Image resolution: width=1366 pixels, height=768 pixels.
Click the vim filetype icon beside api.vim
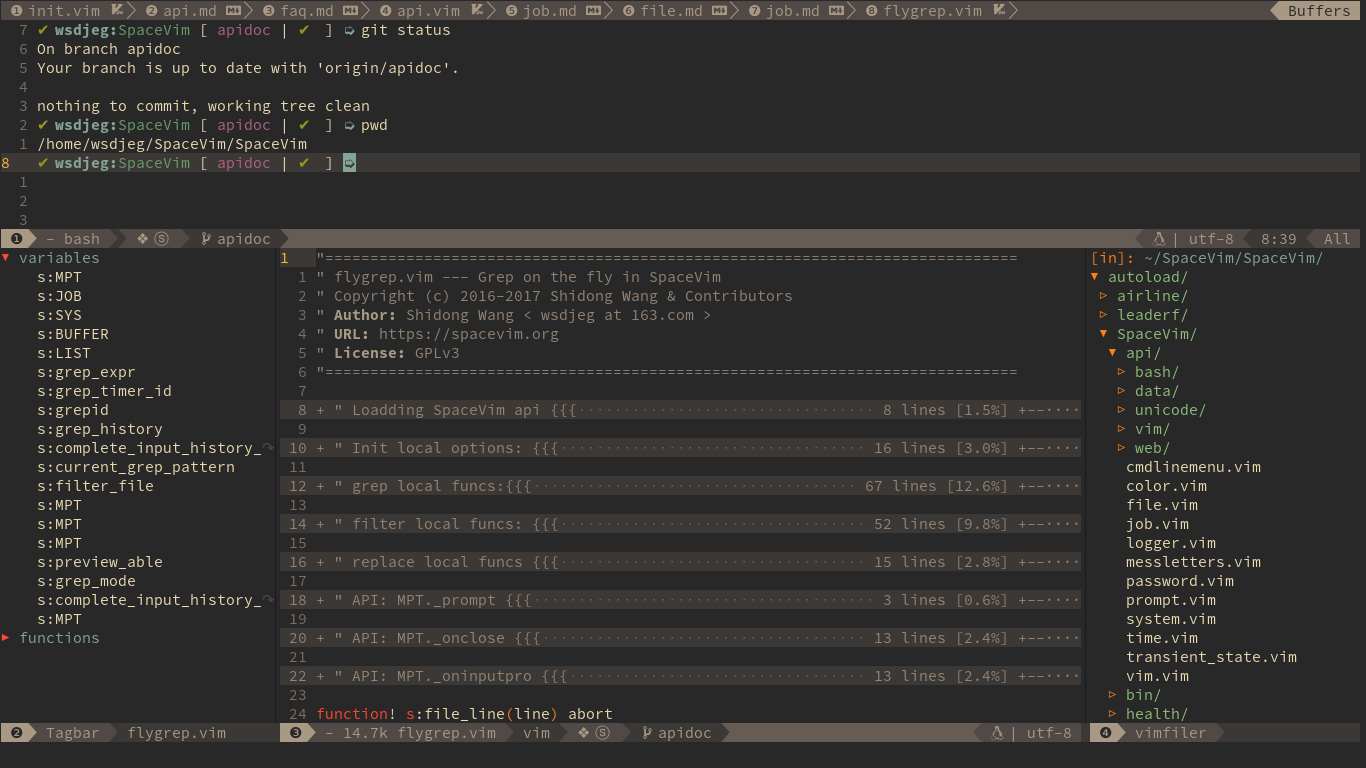pyautogui.click(x=477, y=11)
